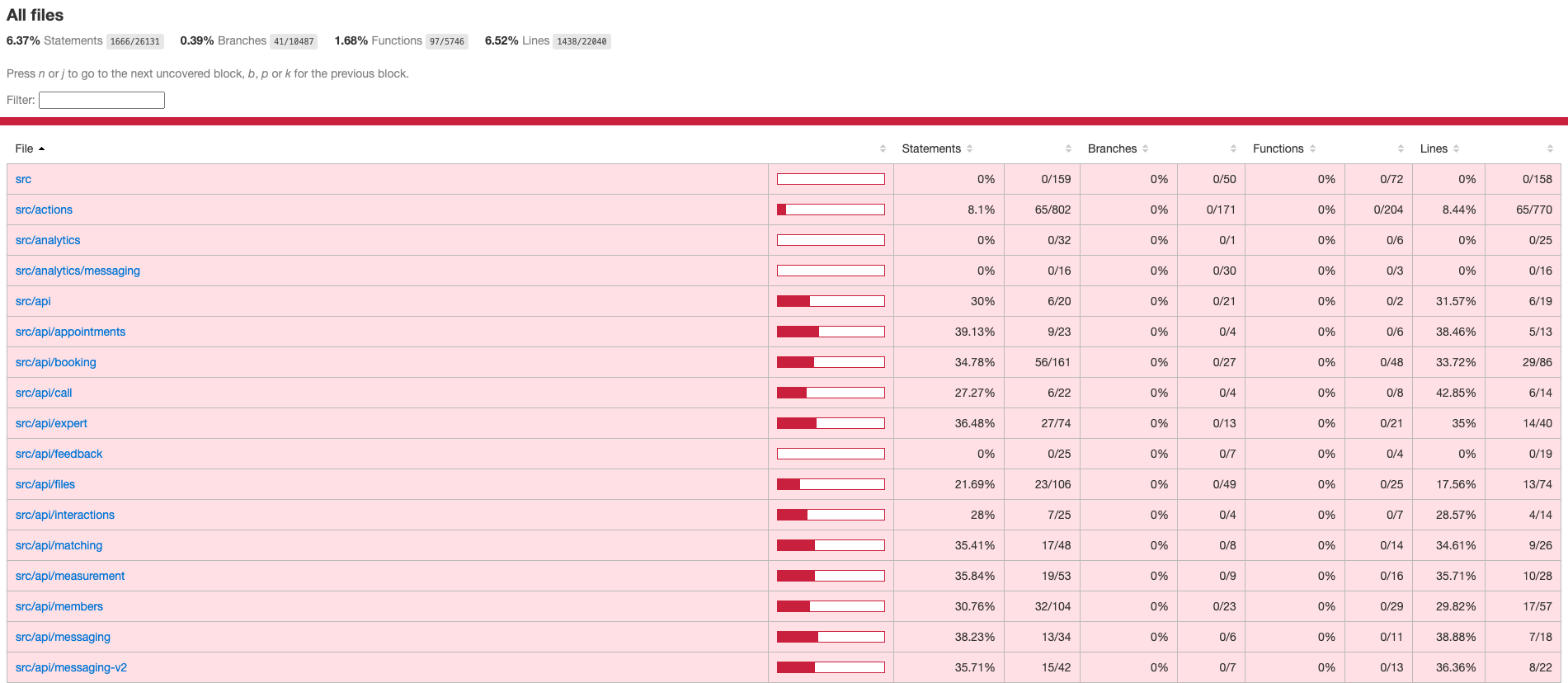
Task: Open src/api/messaging-v2 link
Action: (x=71, y=667)
